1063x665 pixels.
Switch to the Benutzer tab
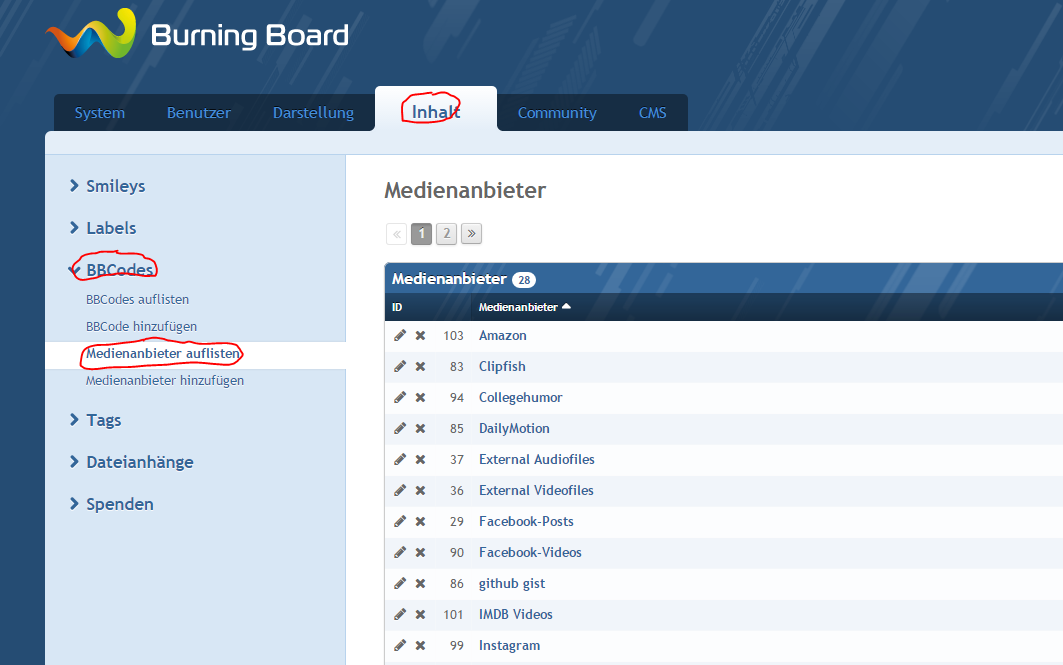[x=198, y=113]
